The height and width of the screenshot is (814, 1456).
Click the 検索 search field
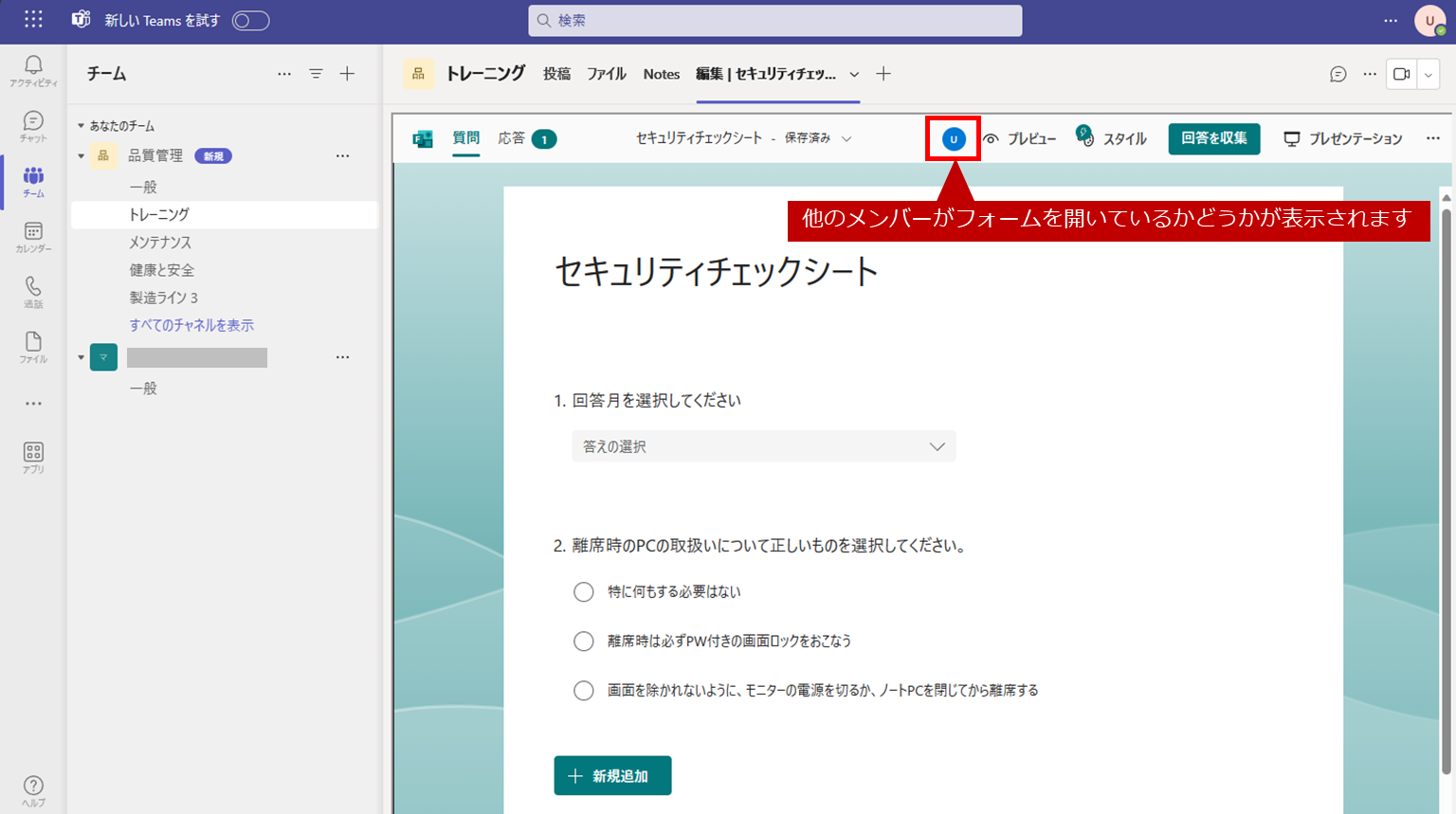(775, 20)
